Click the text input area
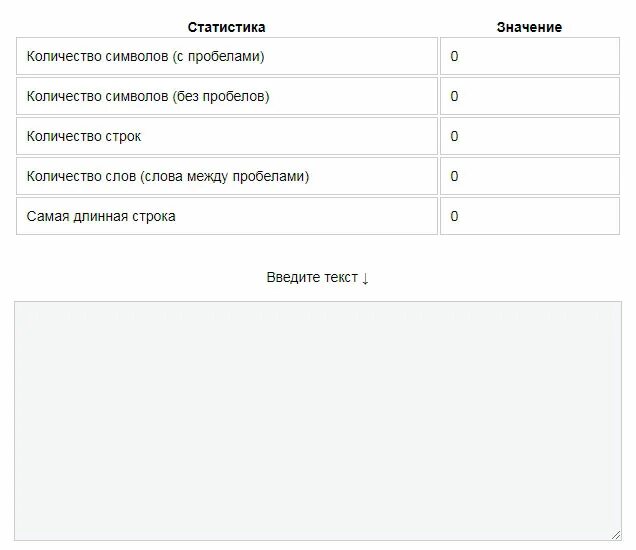 pyautogui.click(x=318, y=420)
